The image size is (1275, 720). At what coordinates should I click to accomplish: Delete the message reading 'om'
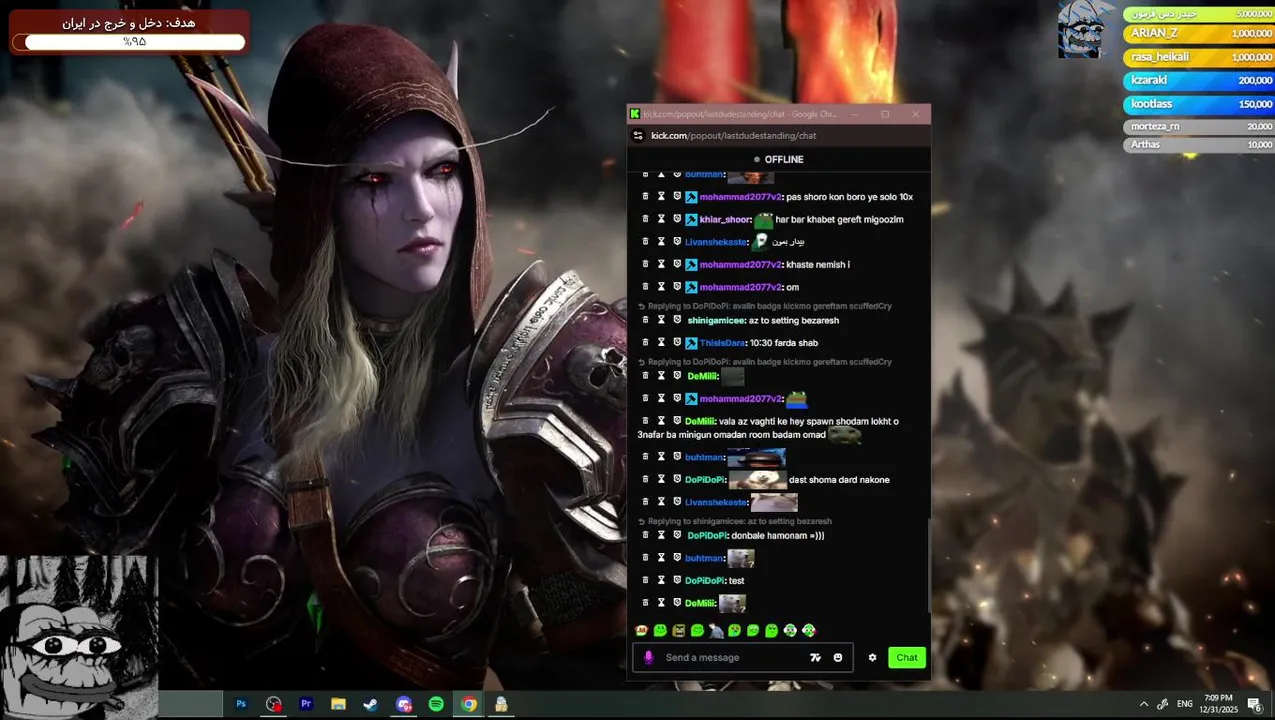[x=645, y=287]
